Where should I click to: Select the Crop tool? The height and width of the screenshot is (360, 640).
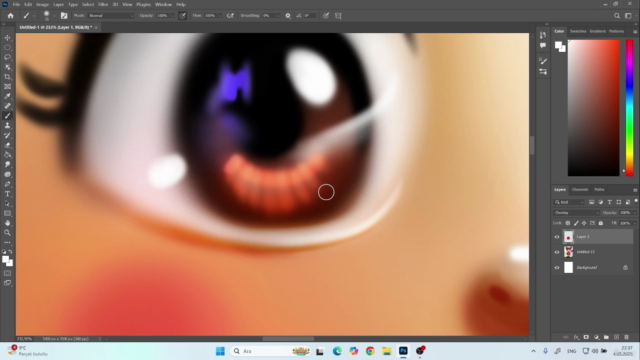pos(7,77)
